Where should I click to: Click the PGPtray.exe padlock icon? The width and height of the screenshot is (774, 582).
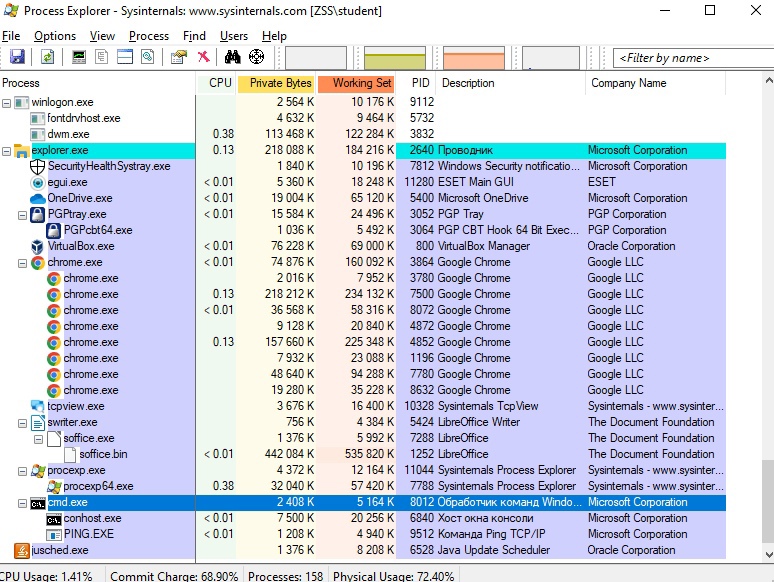coord(38,214)
